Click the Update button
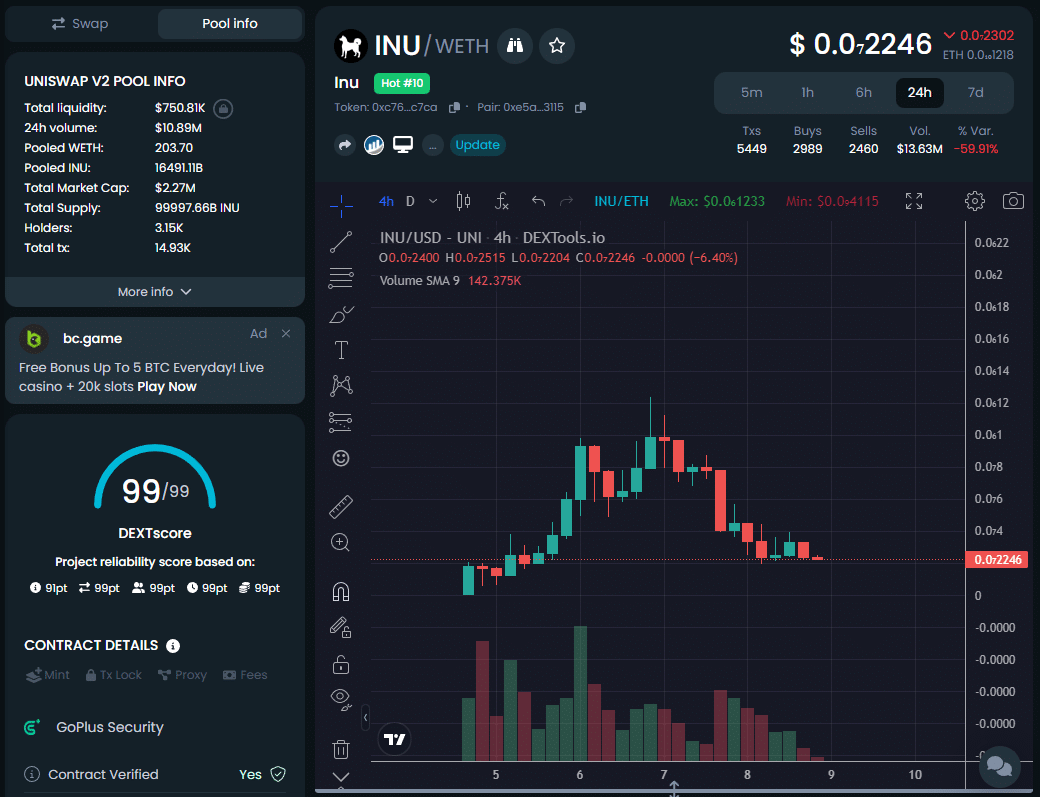 478,145
